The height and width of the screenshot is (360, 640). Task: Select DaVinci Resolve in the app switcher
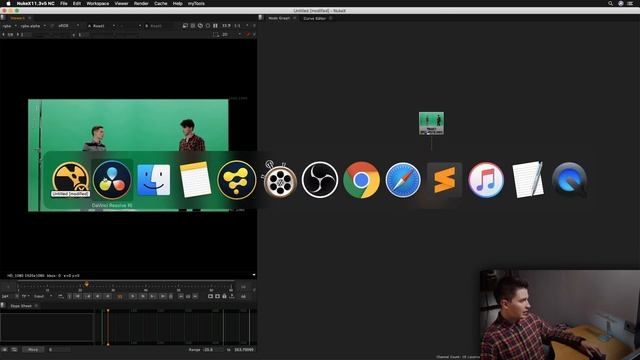click(x=112, y=180)
